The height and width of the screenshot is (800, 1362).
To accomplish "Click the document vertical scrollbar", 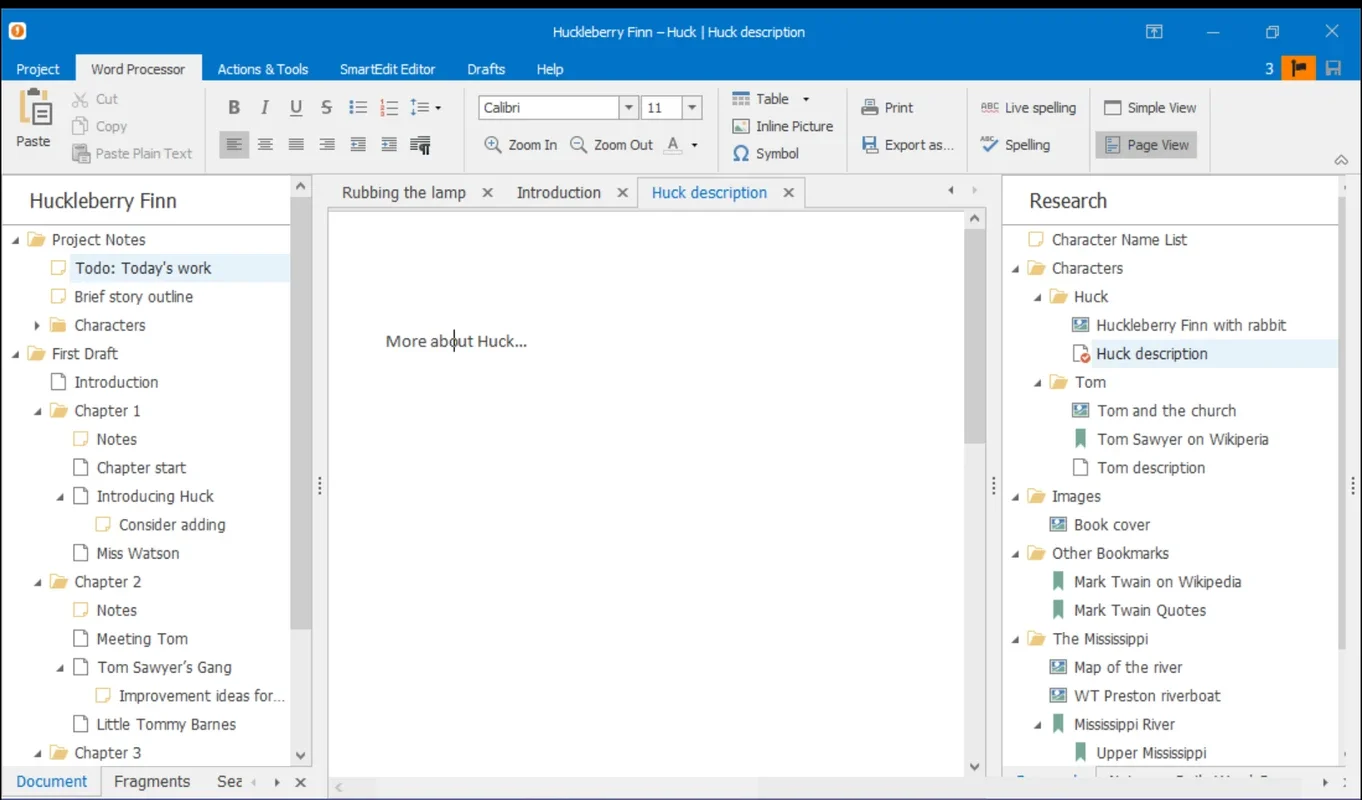I will pyautogui.click(x=976, y=337).
